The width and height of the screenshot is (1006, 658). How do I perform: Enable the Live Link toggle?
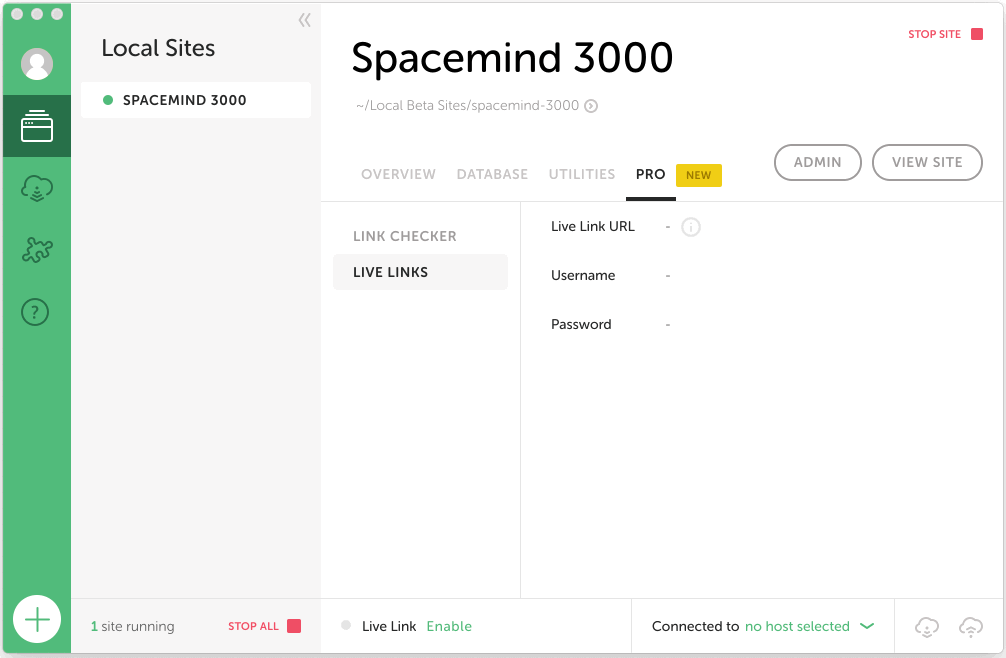click(x=449, y=627)
